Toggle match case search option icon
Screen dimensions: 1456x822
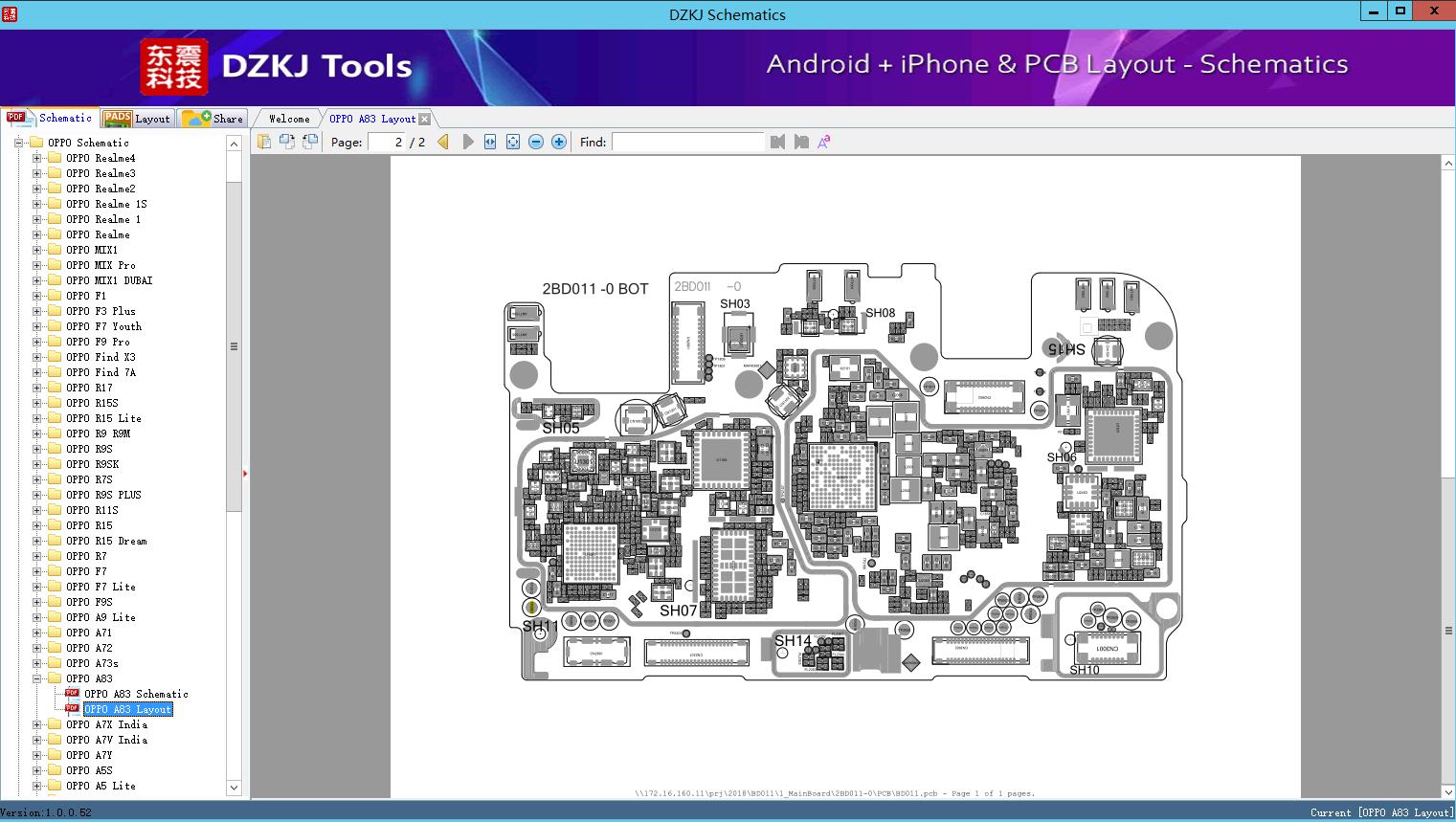(823, 142)
